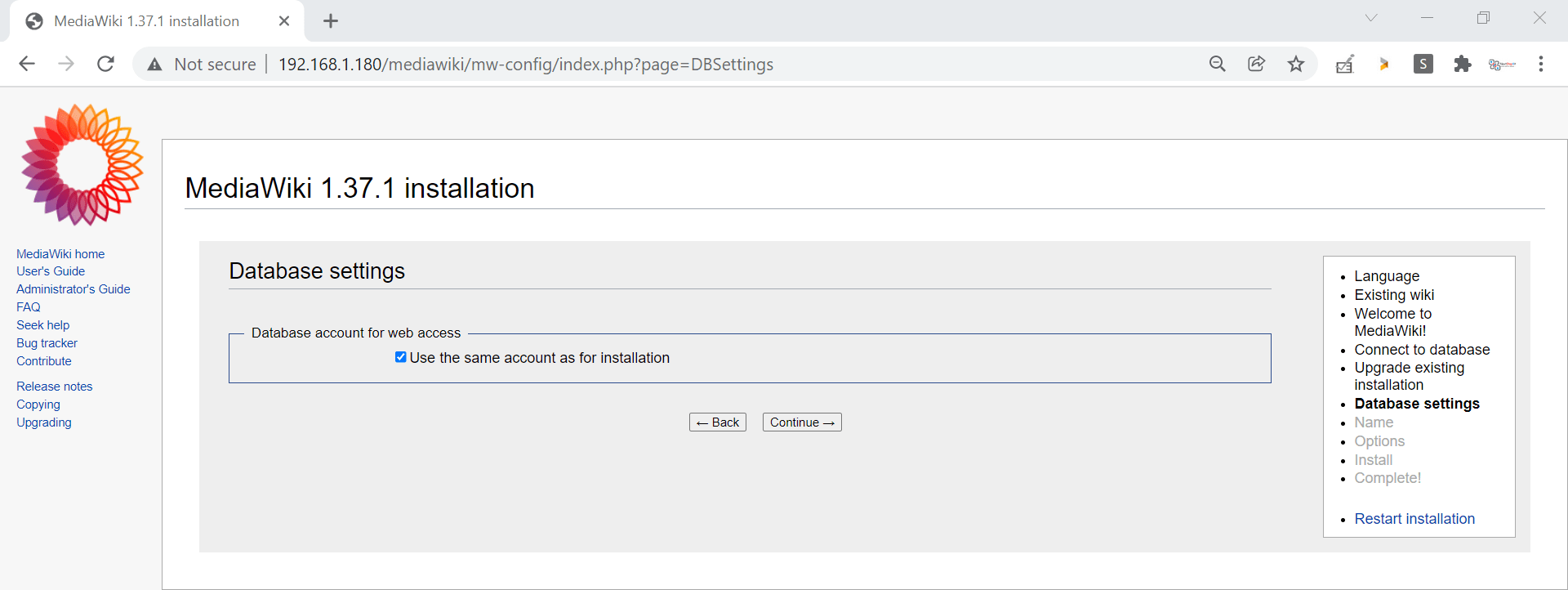Click Upgrade existing installation step text

point(1410,376)
